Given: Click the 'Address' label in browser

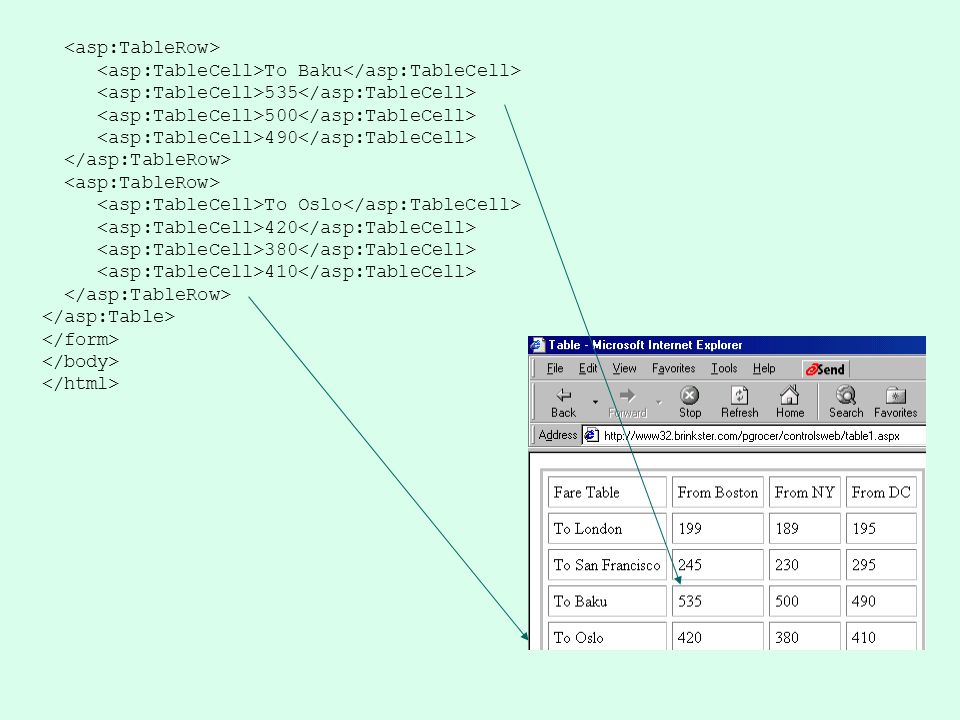Looking at the screenshot, I should click(557, 435).
